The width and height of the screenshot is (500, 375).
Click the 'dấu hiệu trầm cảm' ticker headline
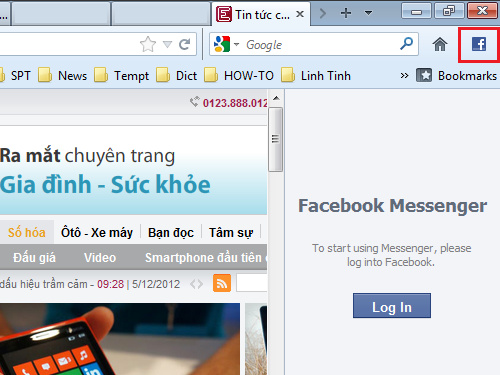[43, 284]
